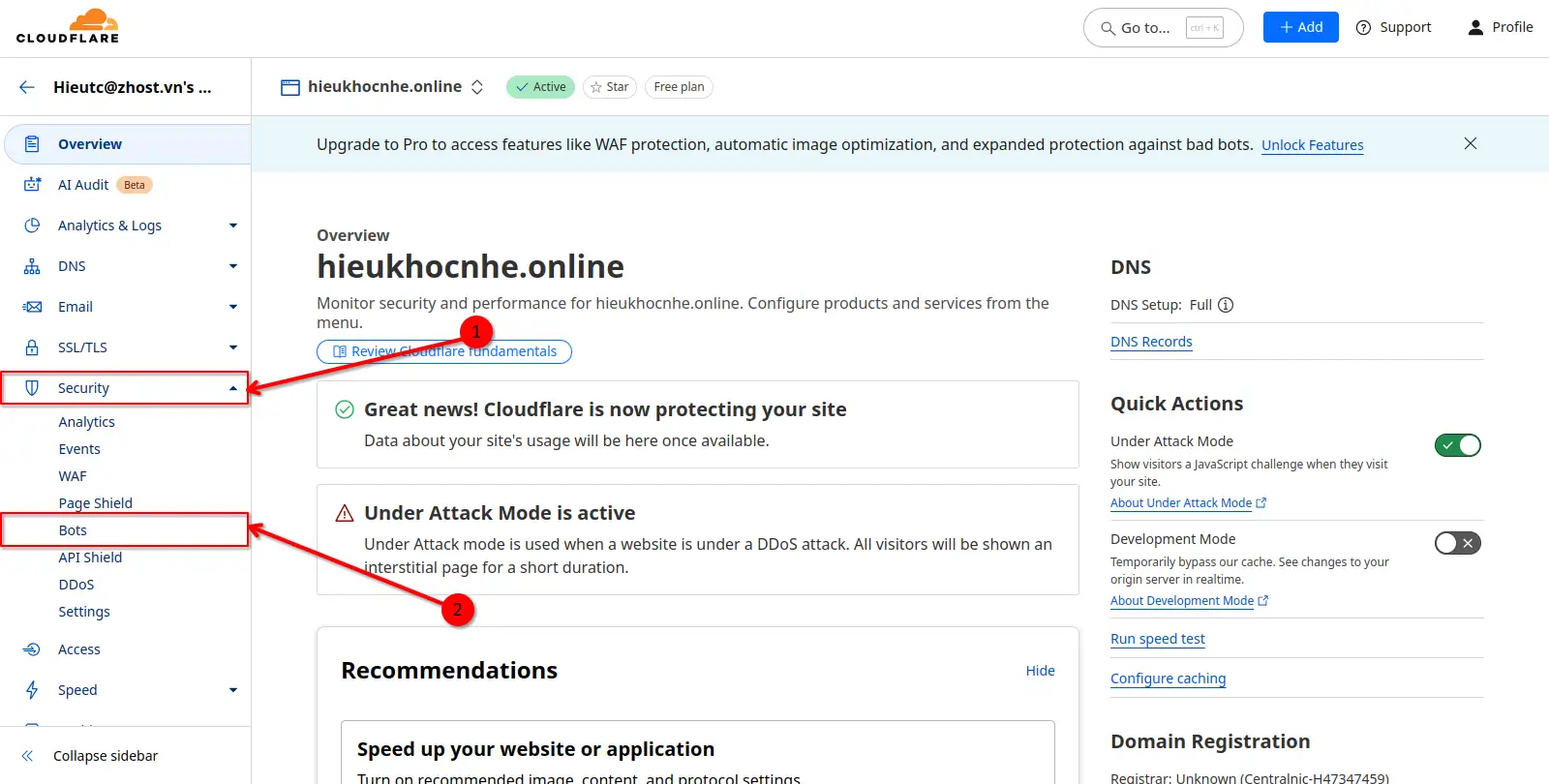Open Bots under Security
Screen dimensions: 1549x784
coord(73,530)
